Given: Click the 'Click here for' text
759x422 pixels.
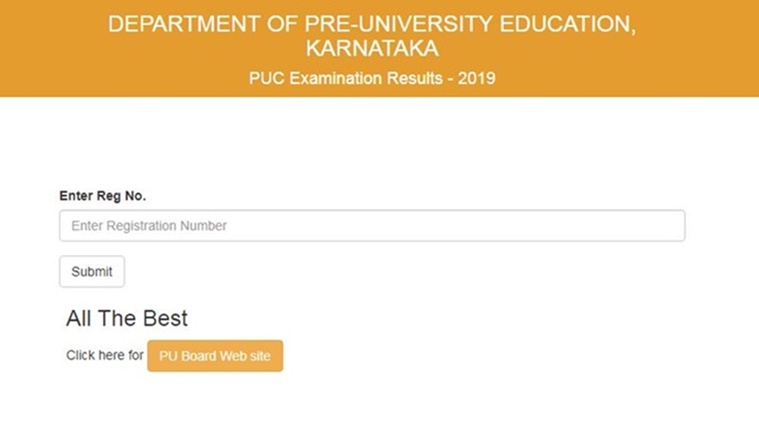Looking at the screenshot, I should pyautogui.click(x=105, y=355).
